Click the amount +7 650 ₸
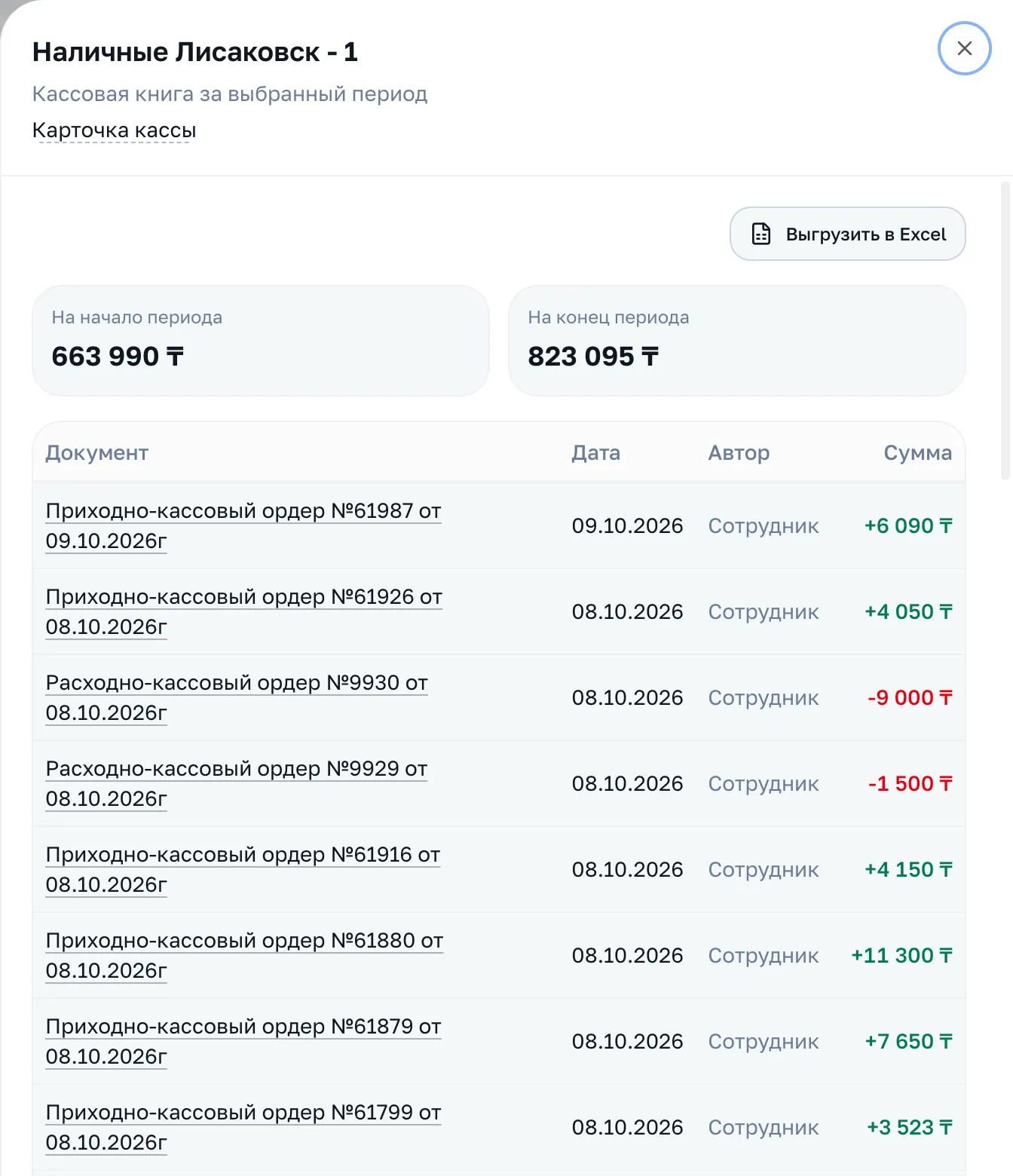 click(x=908, y=1041)
